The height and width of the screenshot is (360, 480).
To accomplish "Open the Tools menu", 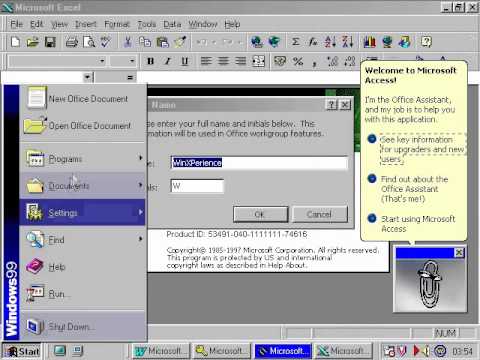I will tap(147, 24).
